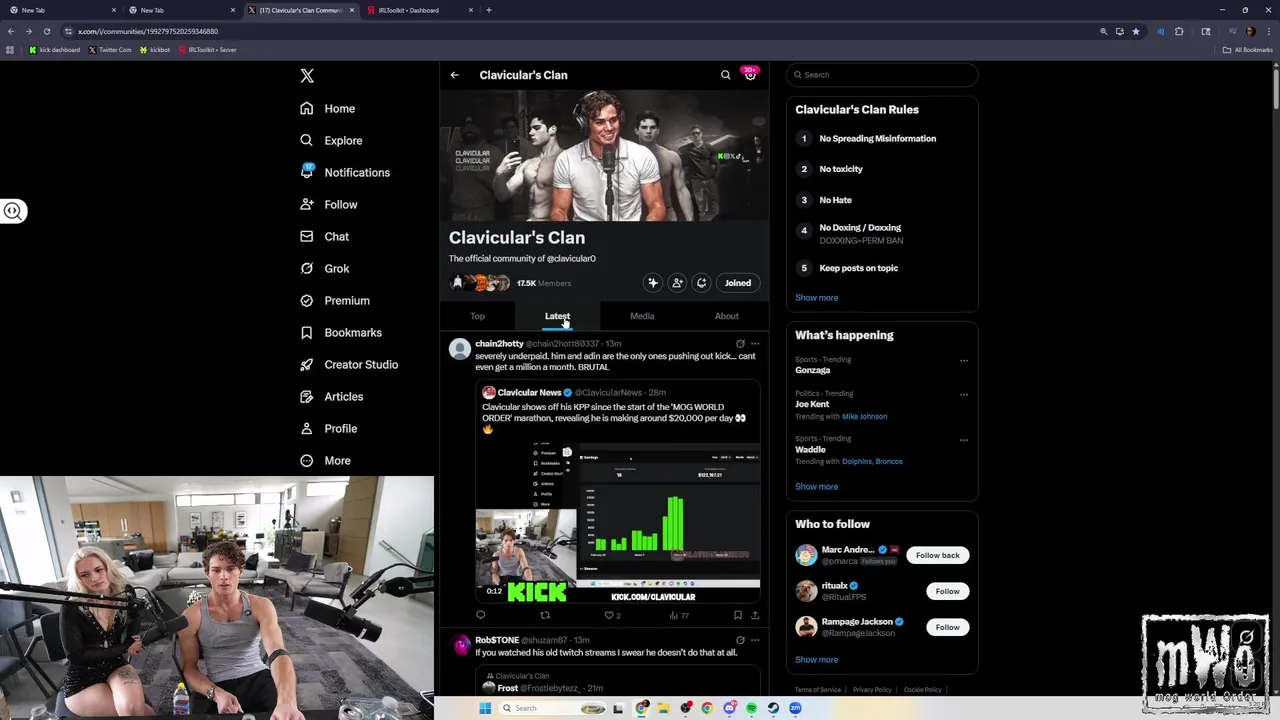Expand More options in sidebar
Screen dimensions: 1280x720
tap(325, 460)
